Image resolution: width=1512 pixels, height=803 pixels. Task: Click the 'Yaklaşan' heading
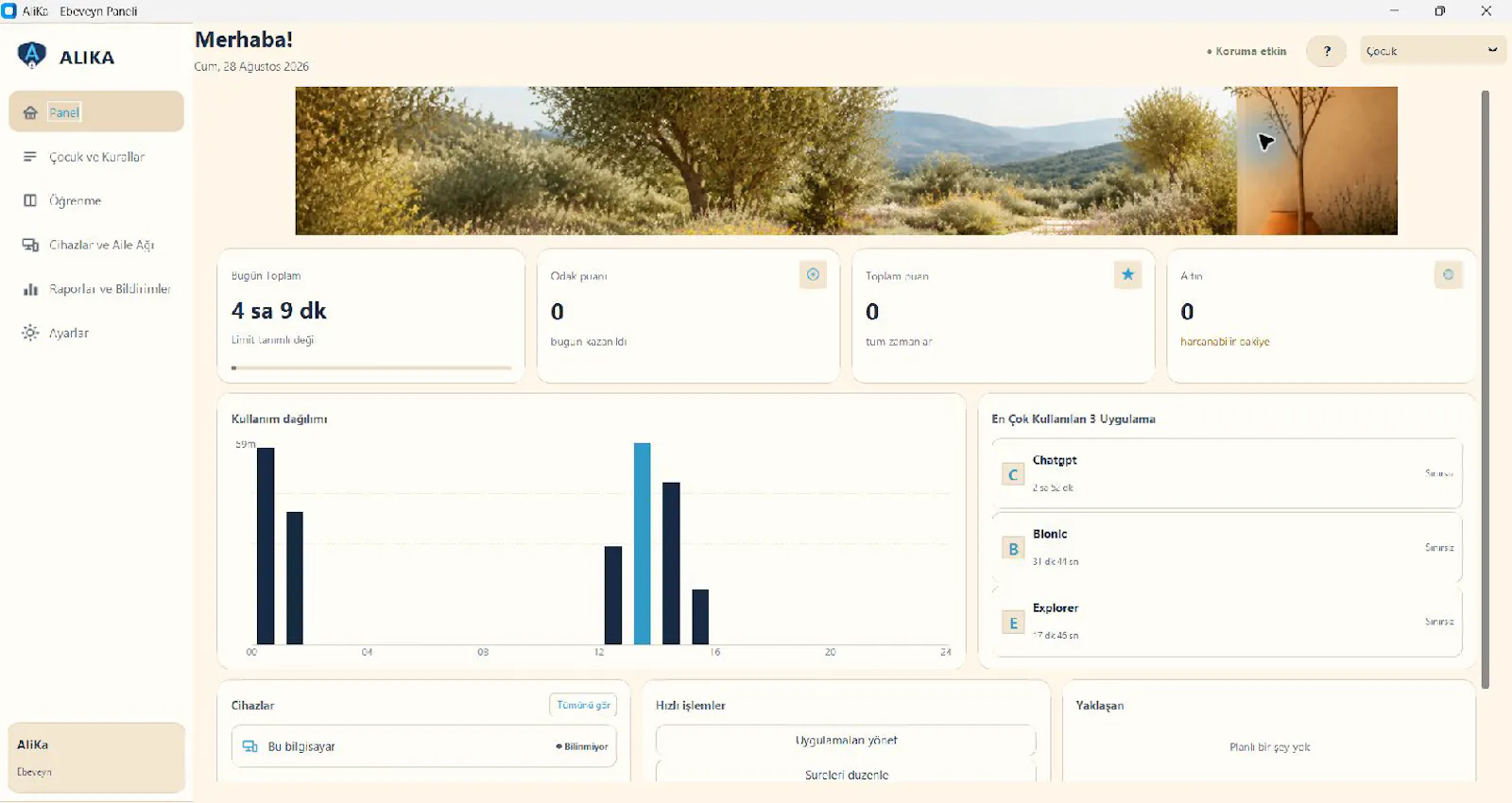(x=1100, y=706)
